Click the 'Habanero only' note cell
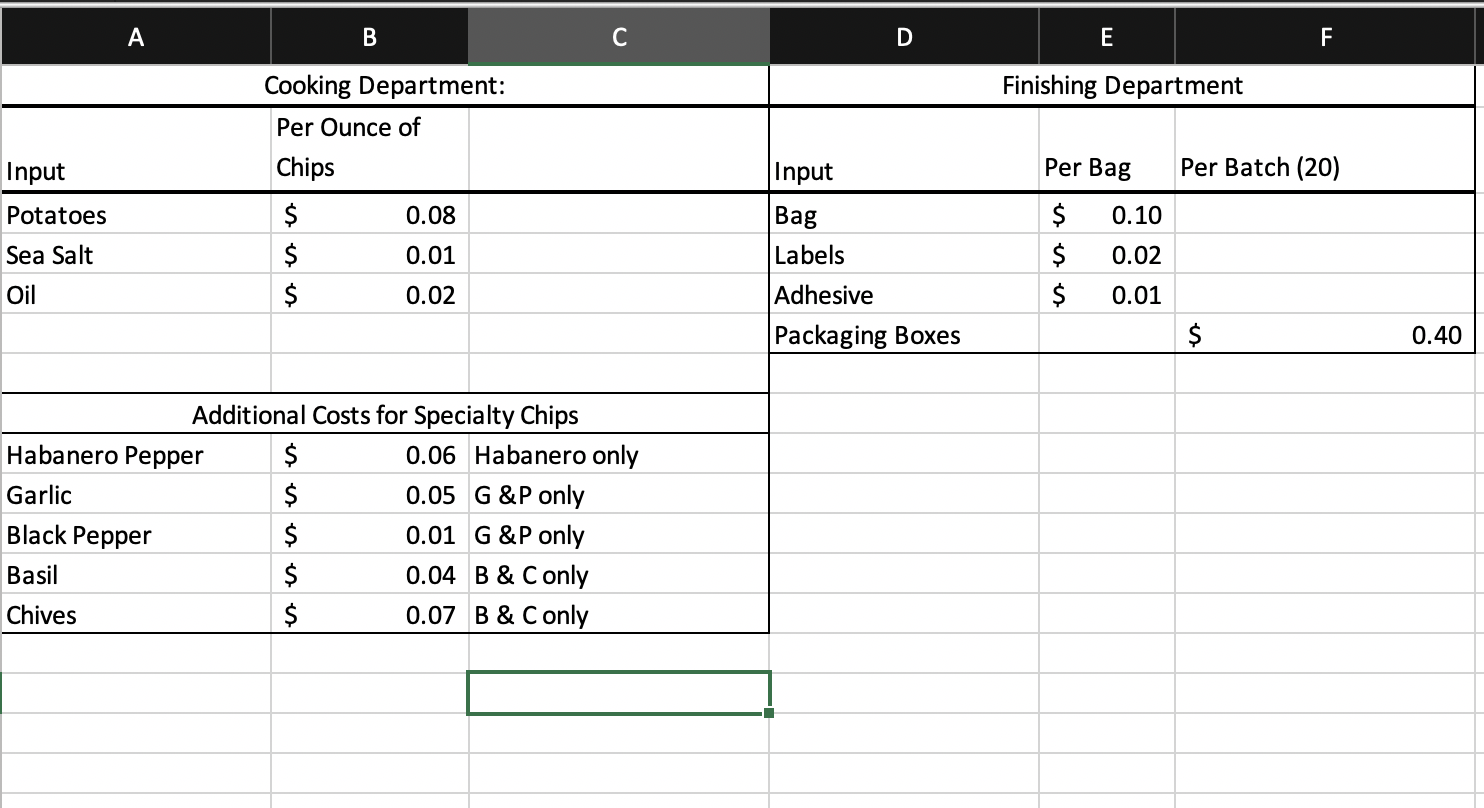Viewport: 1484px width, 808px height. pos(619,455)
